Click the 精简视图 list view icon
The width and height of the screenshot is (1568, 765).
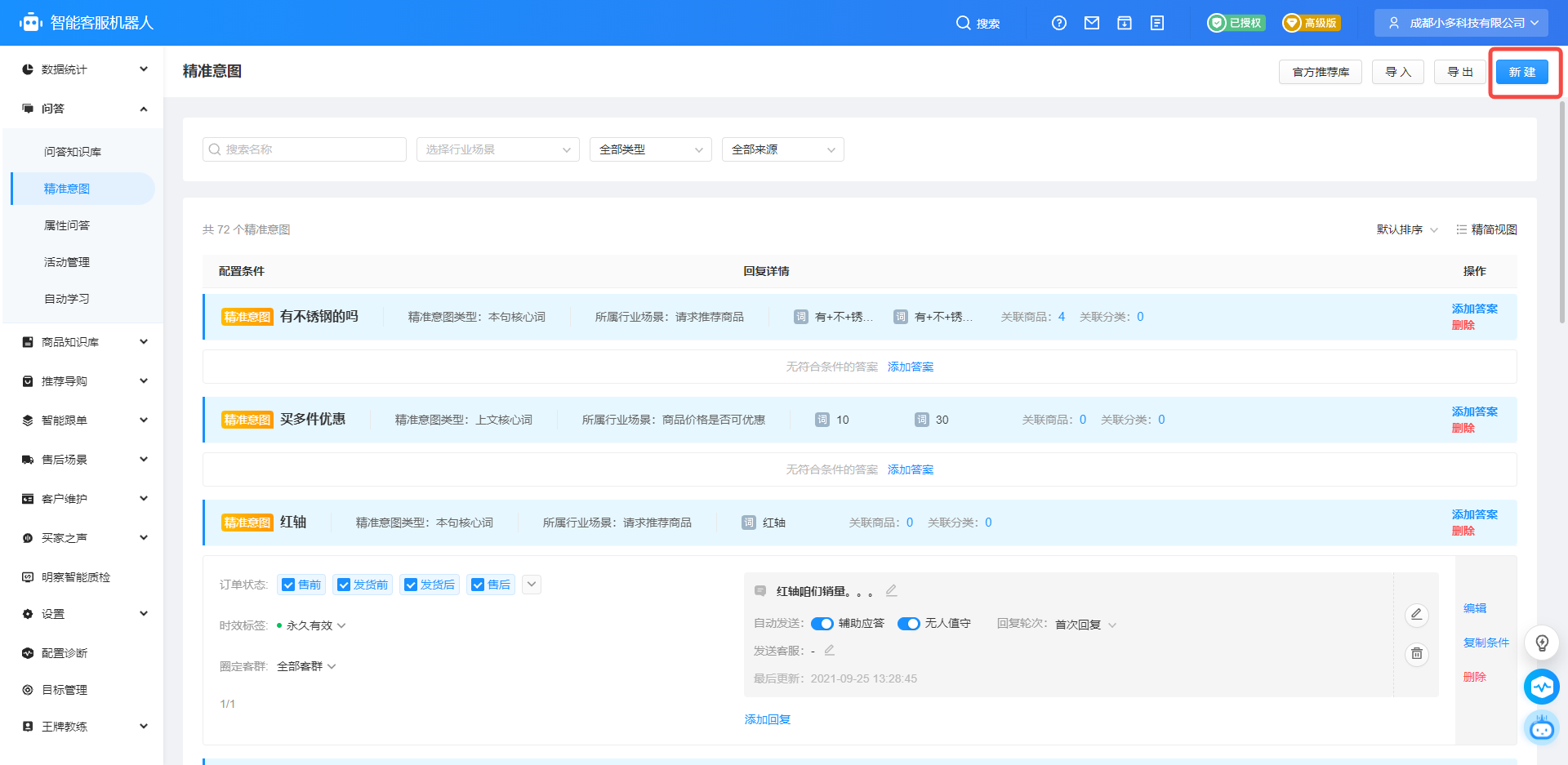1461,229
